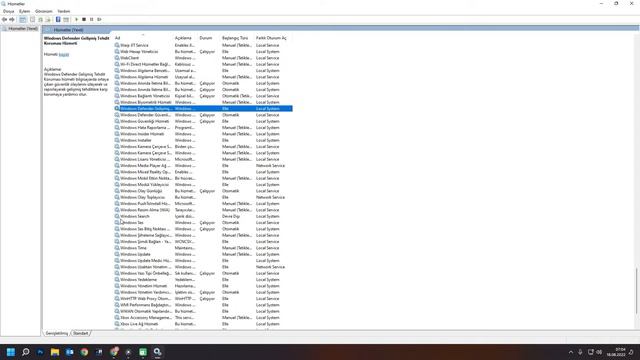This screenshot has height=360, width=640.
Task: Select the Windows Push service row
Action: [203, 204]
